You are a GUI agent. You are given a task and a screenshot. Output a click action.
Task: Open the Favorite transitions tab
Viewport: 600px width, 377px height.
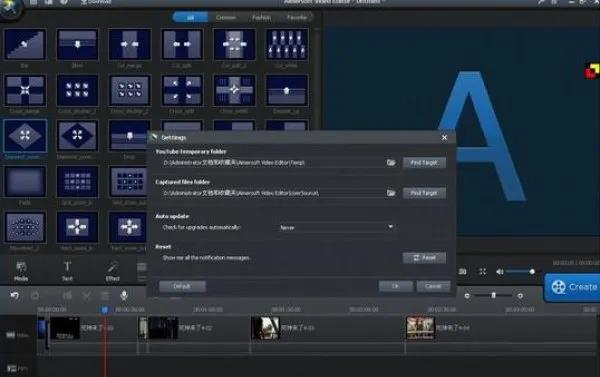pyautogui.click(x=297, y=17)
